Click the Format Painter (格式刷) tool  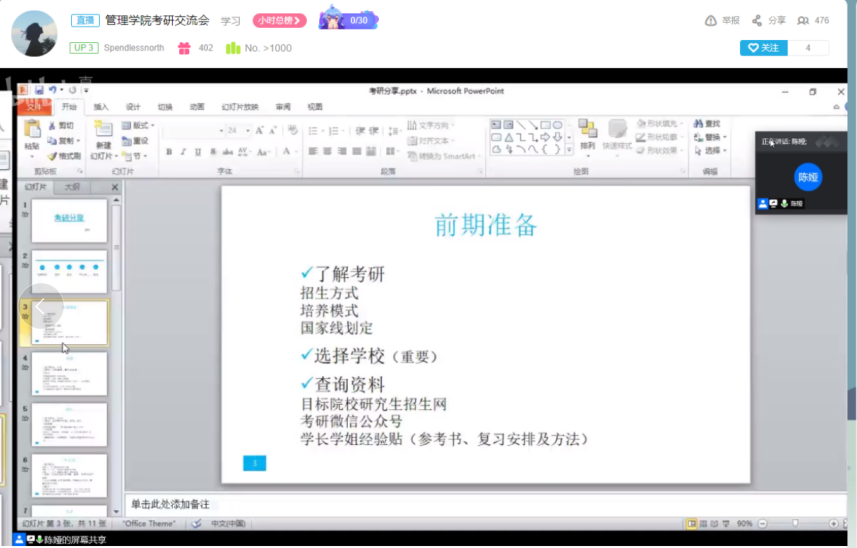tap(64, 156)
